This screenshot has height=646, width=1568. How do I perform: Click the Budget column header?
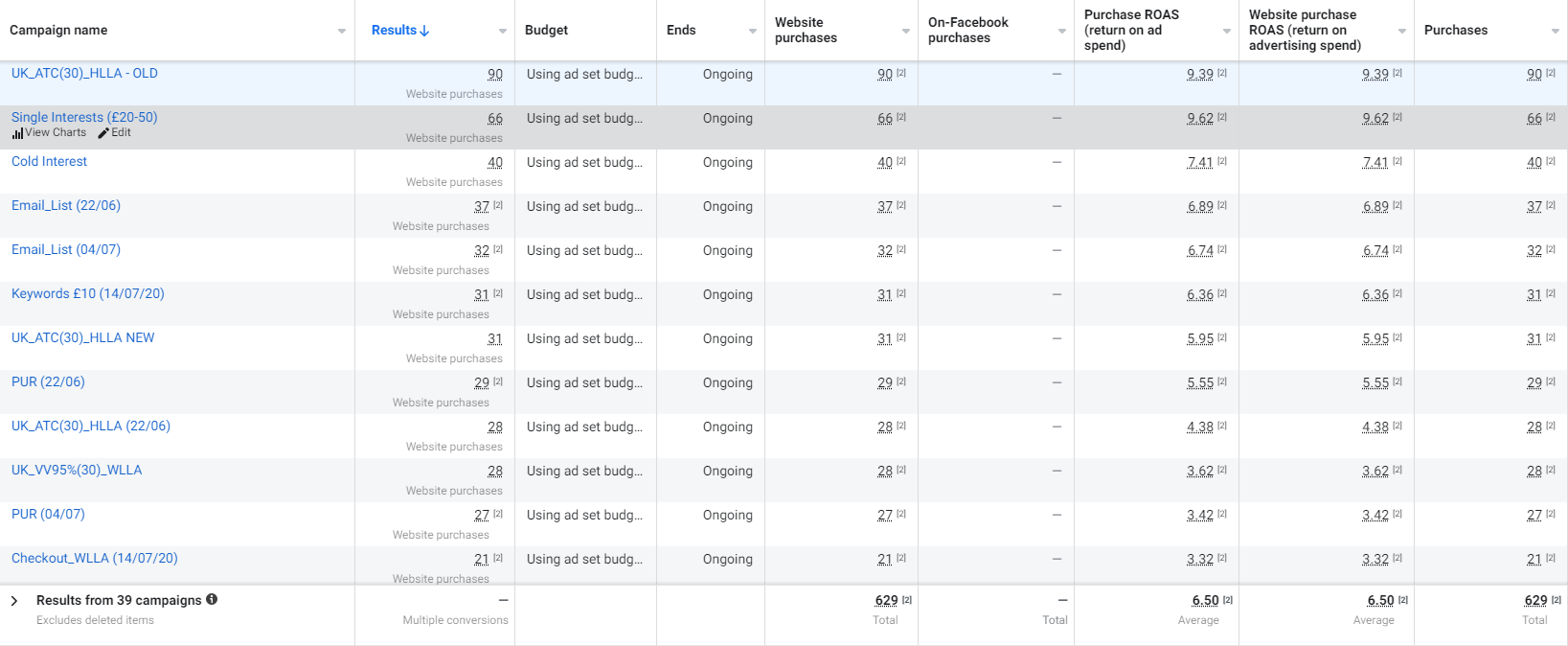pos(546,31)
